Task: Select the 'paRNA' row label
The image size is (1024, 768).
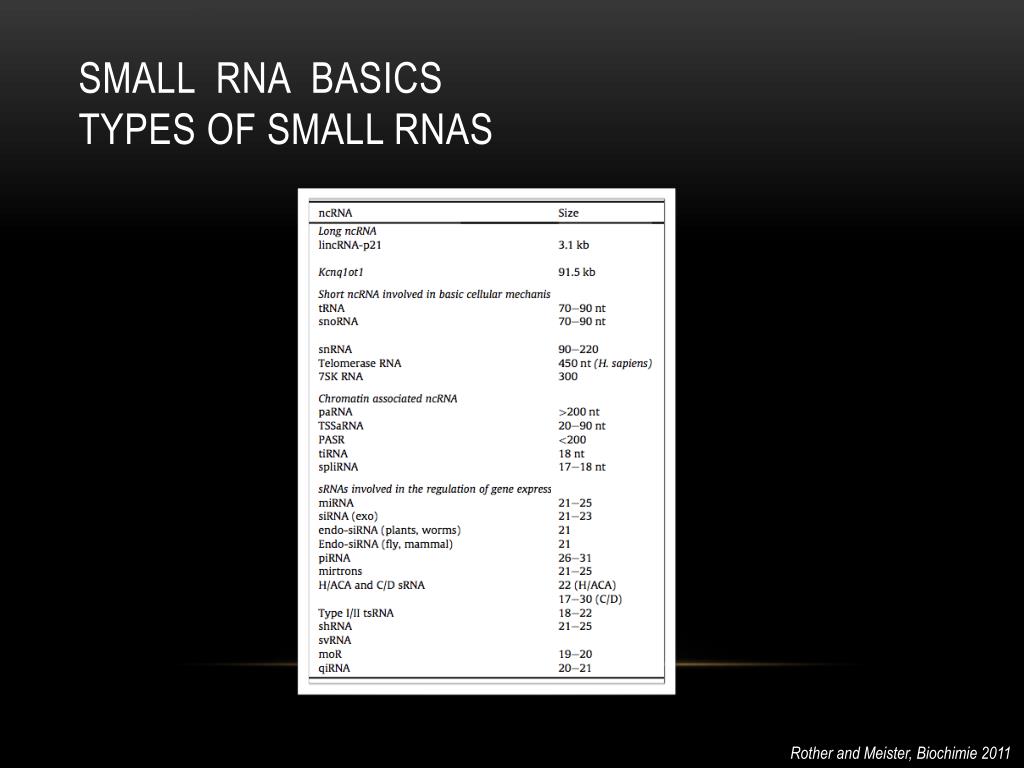Action: 335,412
